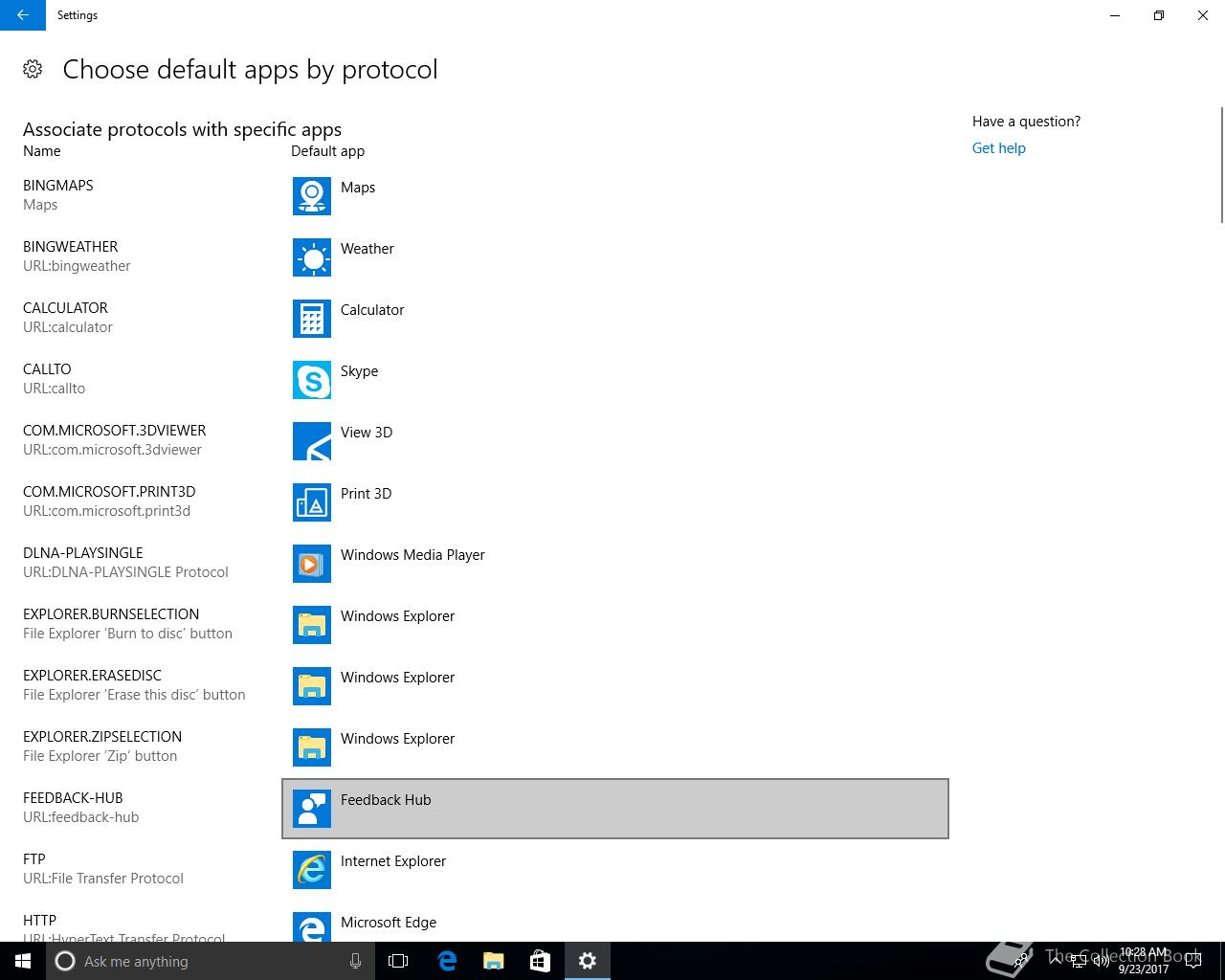Click the settings gear icon beside page title
Viewport: 1225px width, 980px height.
(33, 69)
